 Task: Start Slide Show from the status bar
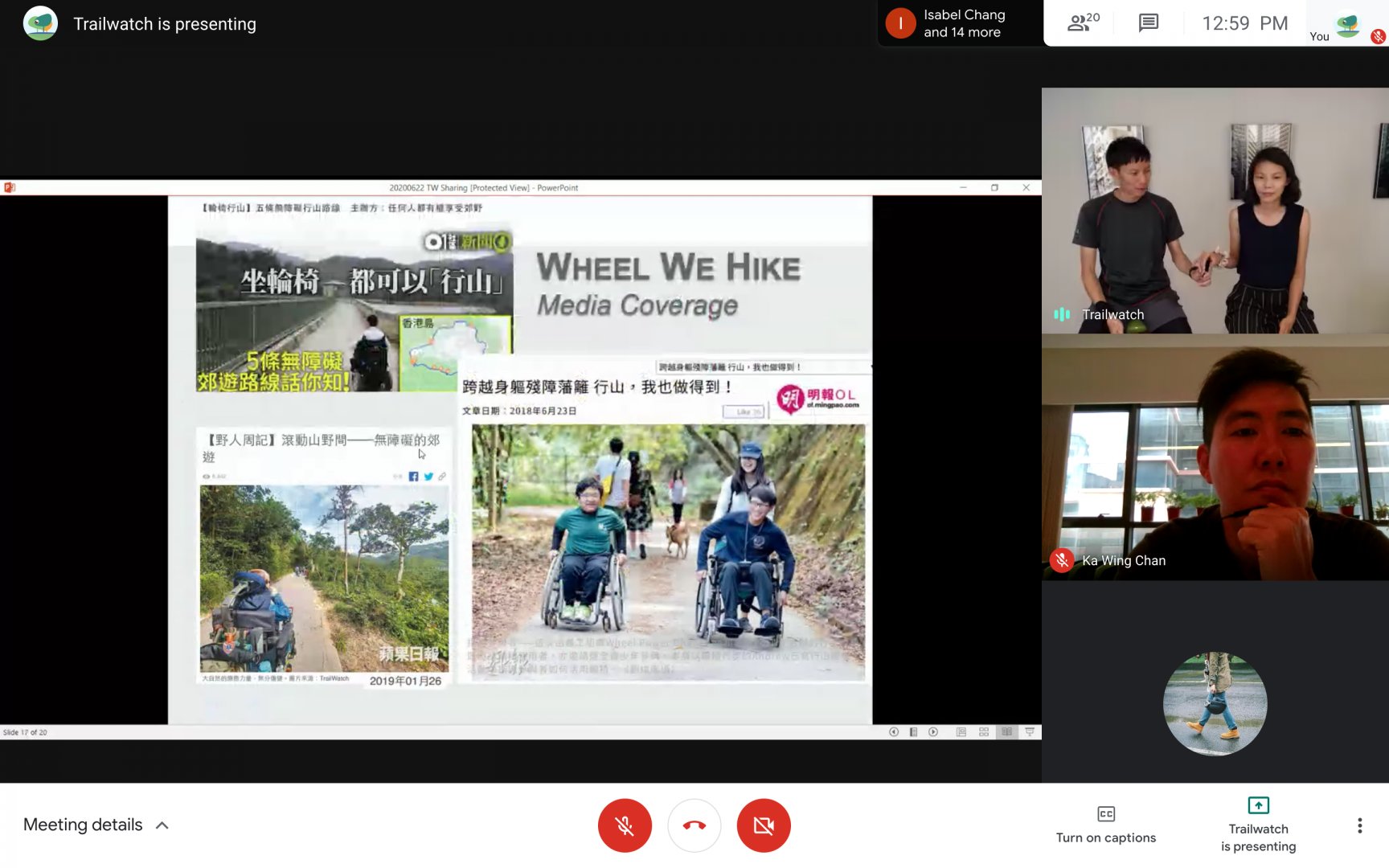1030,732
